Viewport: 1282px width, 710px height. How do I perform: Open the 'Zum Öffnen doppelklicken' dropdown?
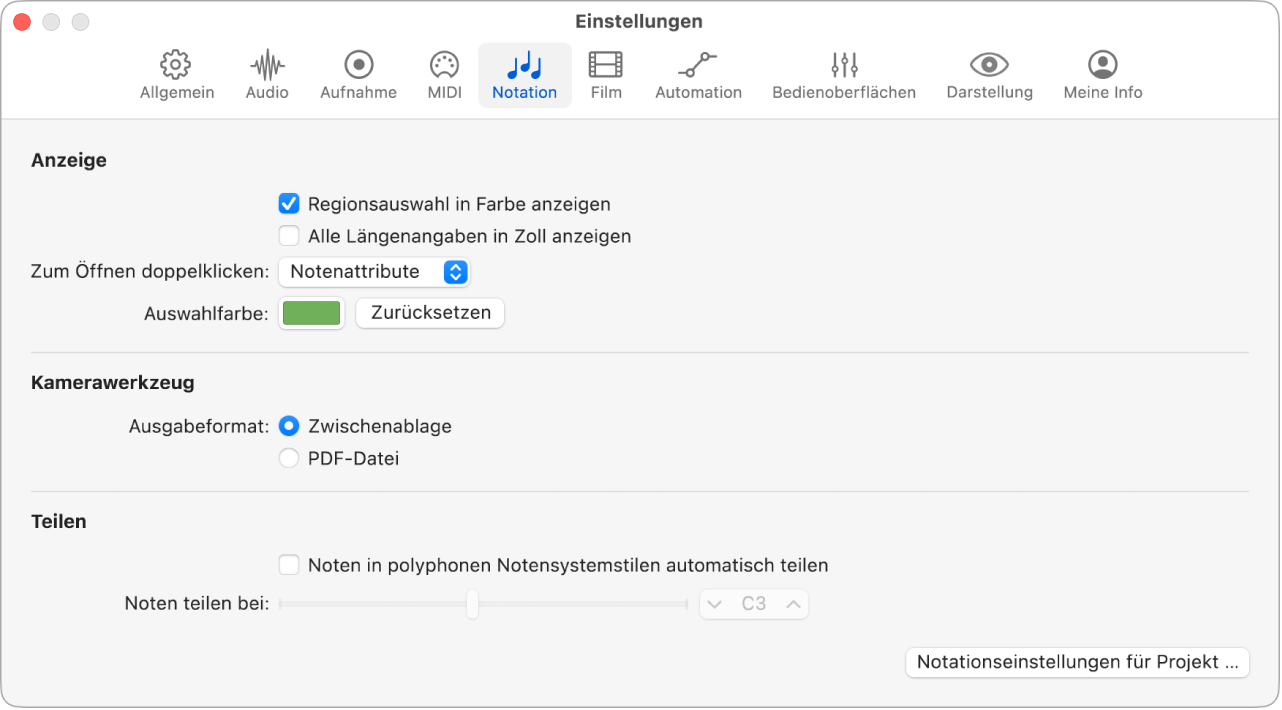coord(375,271)
